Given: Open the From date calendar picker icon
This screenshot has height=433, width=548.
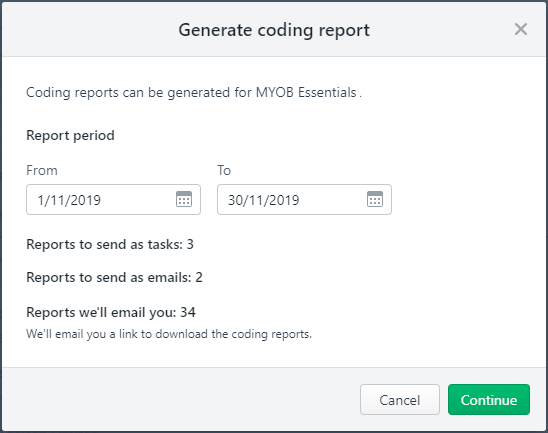Looking at the screenshot, I should pos(184,199).
